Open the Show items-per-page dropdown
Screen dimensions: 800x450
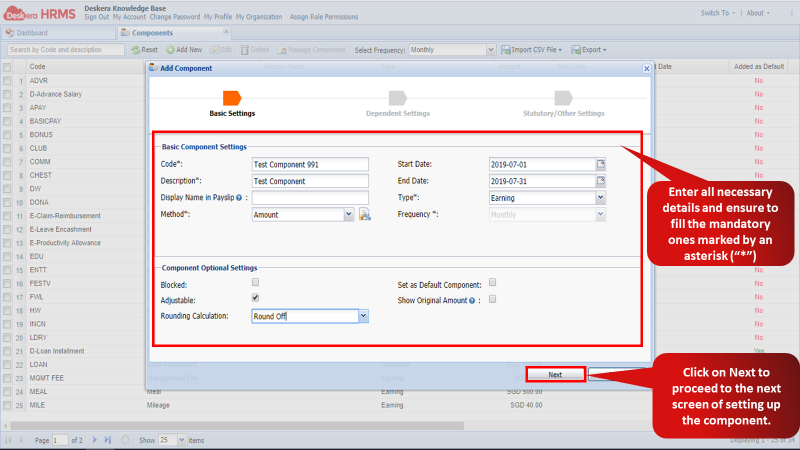tap(182, 440)
